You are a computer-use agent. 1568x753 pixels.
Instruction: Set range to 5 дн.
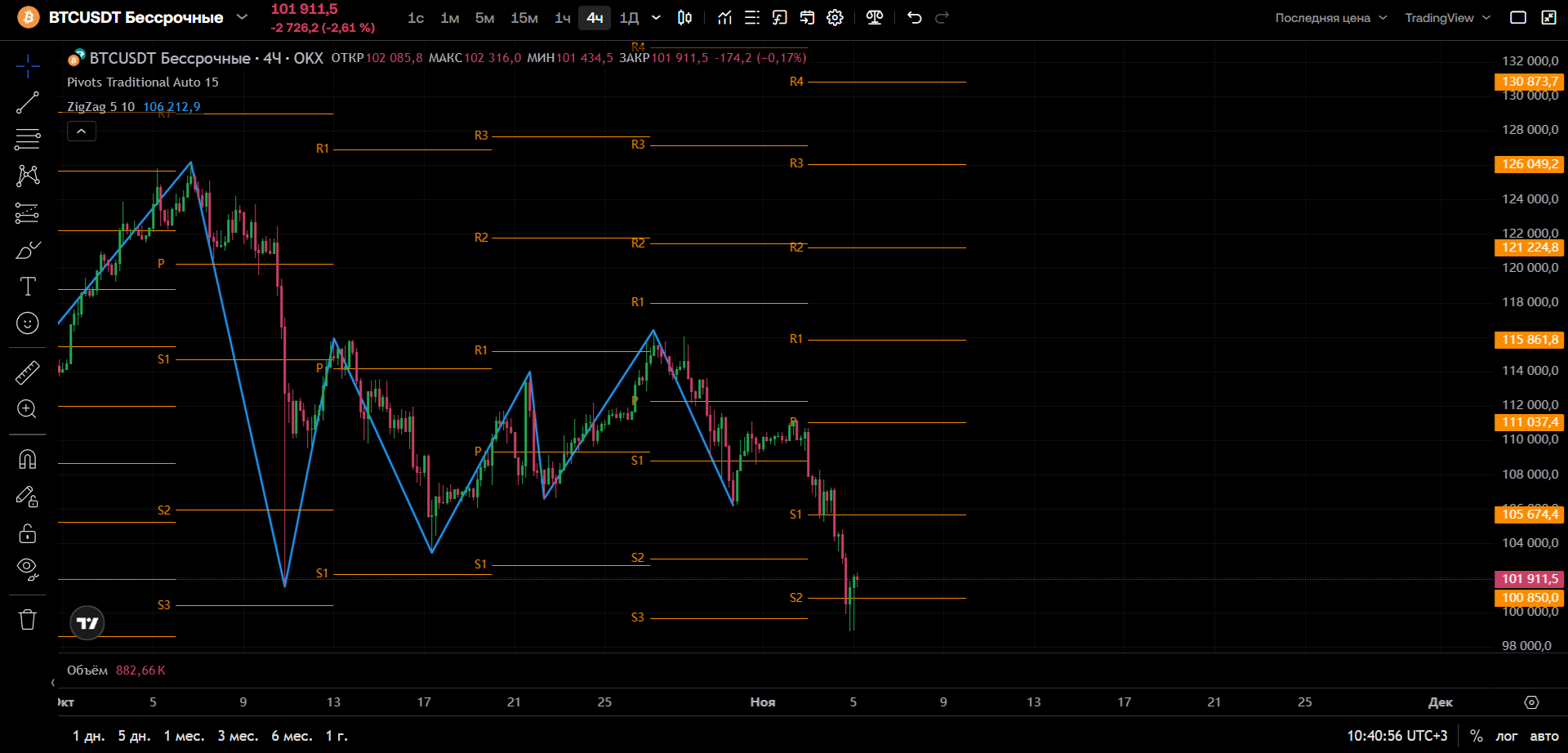[134, 736]
